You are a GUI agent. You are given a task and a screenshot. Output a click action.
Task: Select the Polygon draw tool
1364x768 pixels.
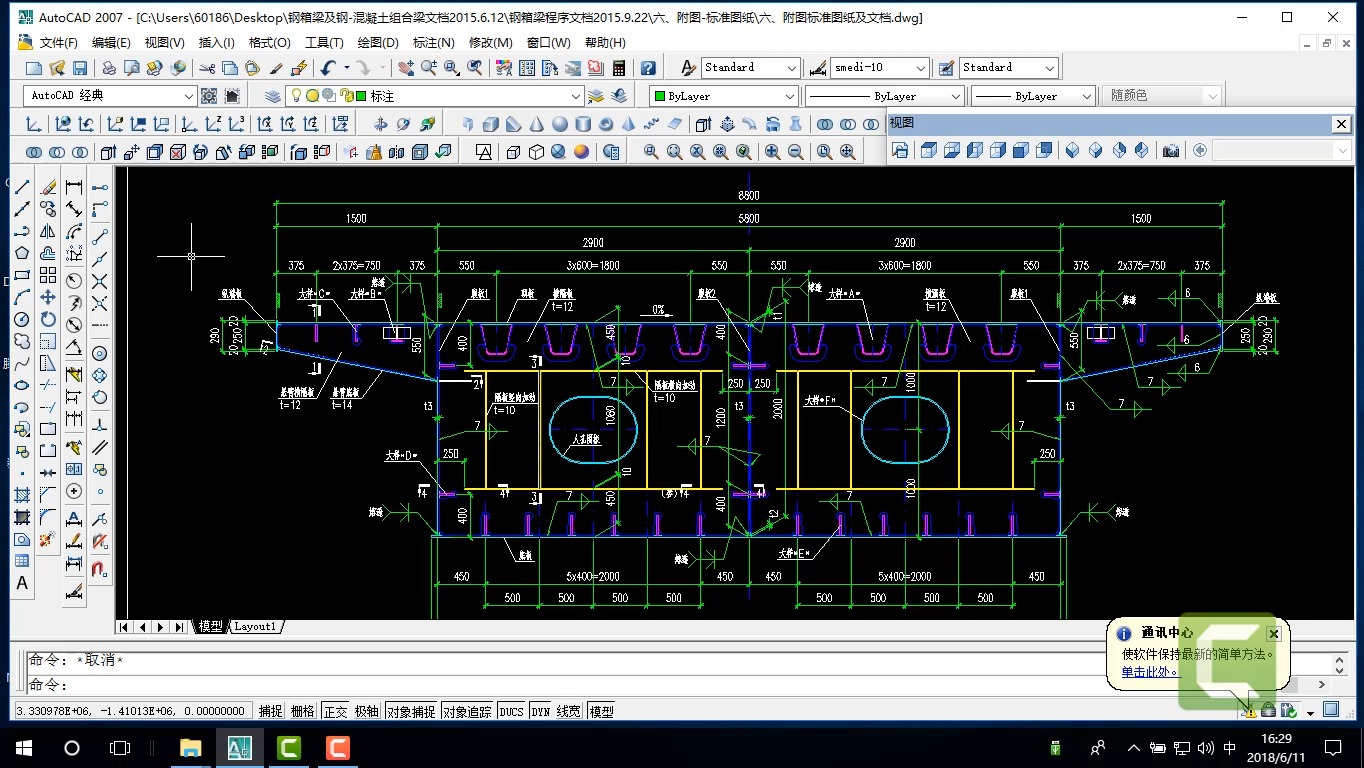(22, 253)
